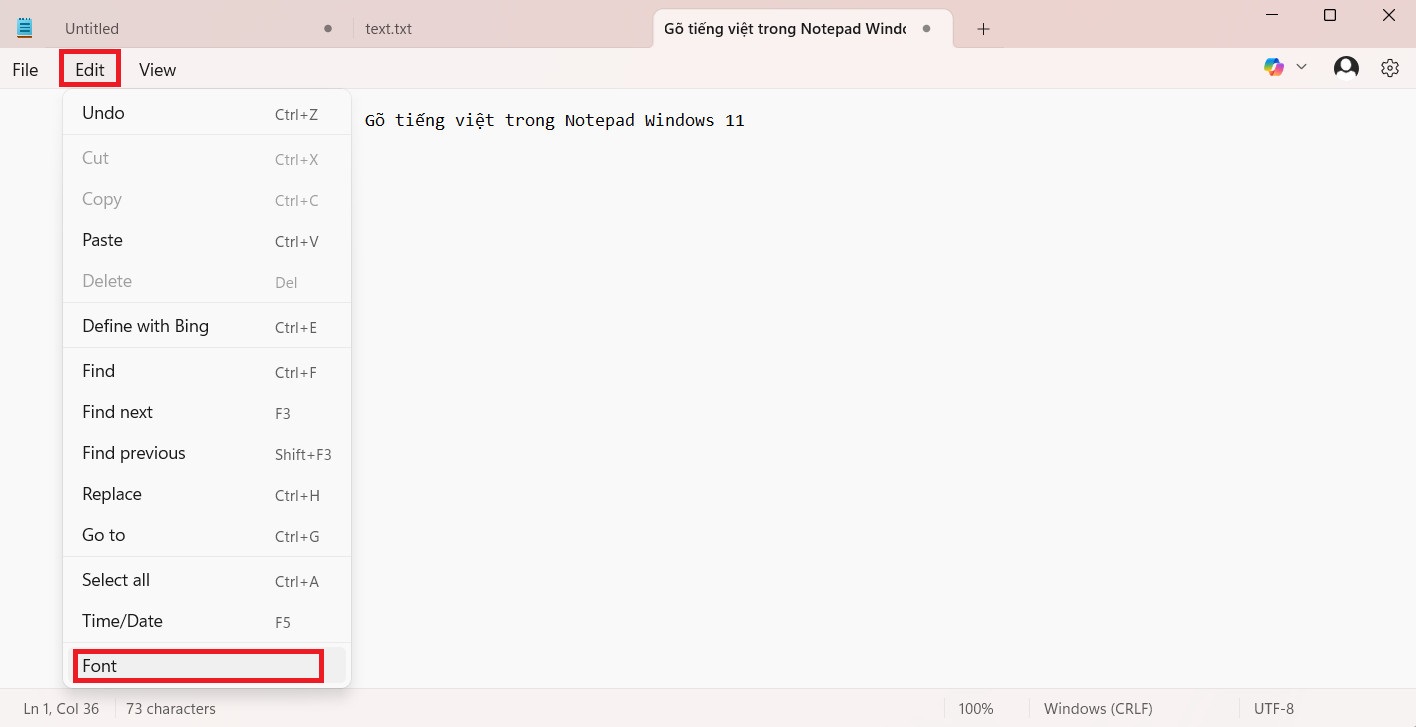
Task: Switch to the text.txt tab
Action: [x=500, y=29]
